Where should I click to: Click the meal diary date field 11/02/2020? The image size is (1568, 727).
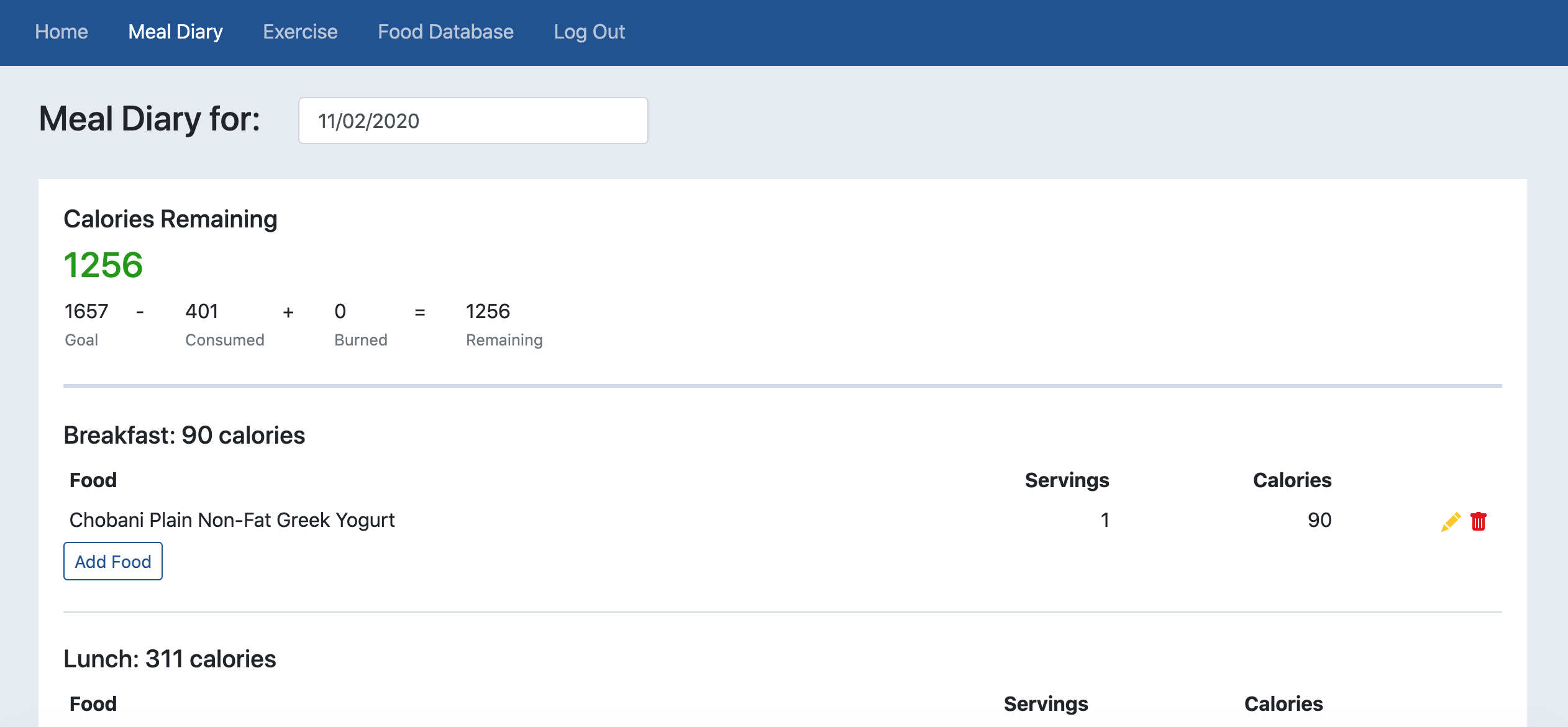pyautogui.click(x=473, y=121)
